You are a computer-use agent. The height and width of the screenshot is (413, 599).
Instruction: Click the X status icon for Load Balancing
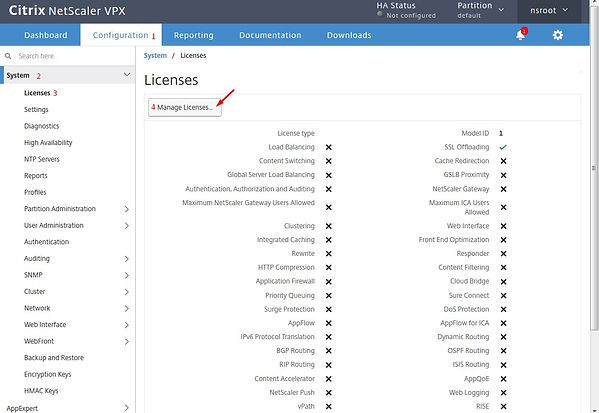329,147
